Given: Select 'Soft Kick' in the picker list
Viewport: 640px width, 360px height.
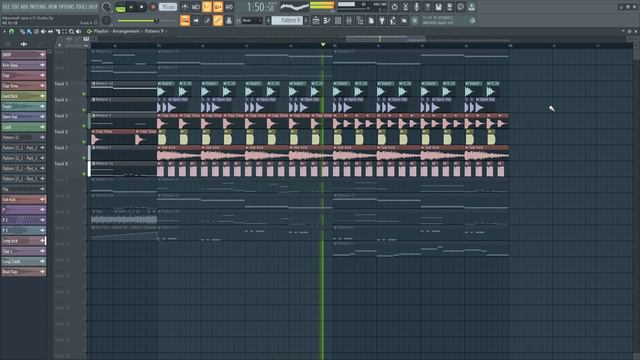Looking at the screenshot, I should click(x=24, y=200).
